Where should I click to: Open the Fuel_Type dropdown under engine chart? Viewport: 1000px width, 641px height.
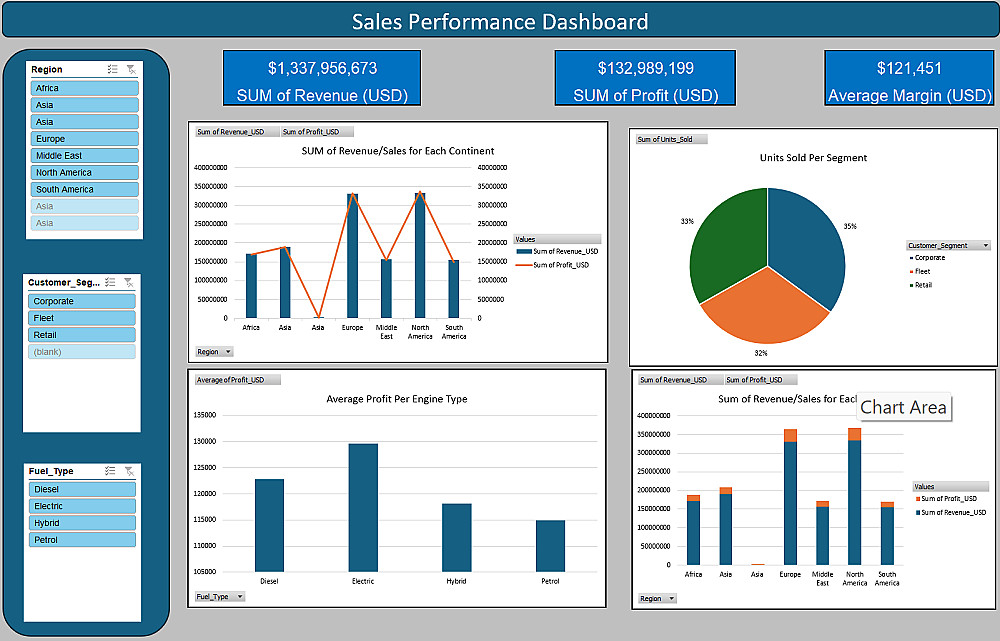220,596
